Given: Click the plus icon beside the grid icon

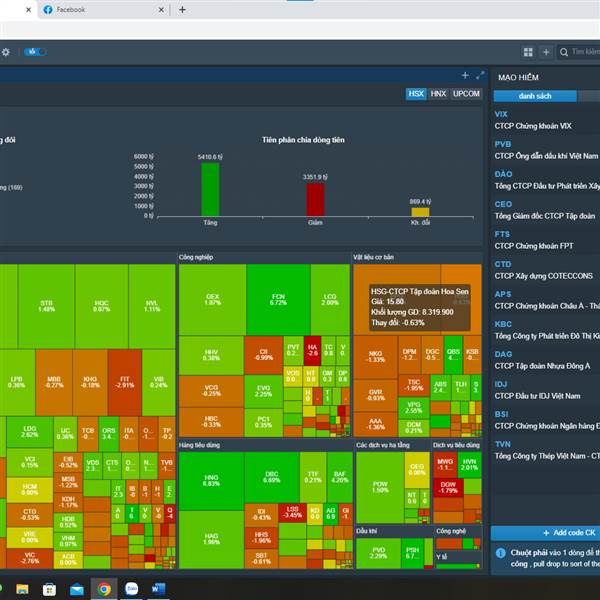Looking at the screenshot, I should tap(546, 52).
